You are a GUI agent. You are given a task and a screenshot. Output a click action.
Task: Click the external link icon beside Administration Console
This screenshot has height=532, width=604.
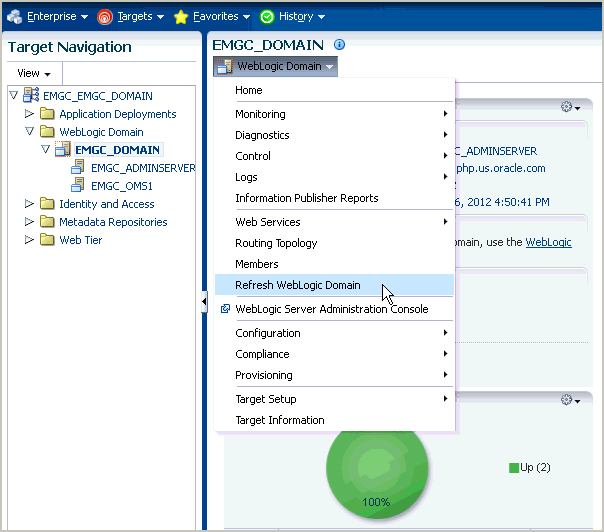tap(225, 309)
